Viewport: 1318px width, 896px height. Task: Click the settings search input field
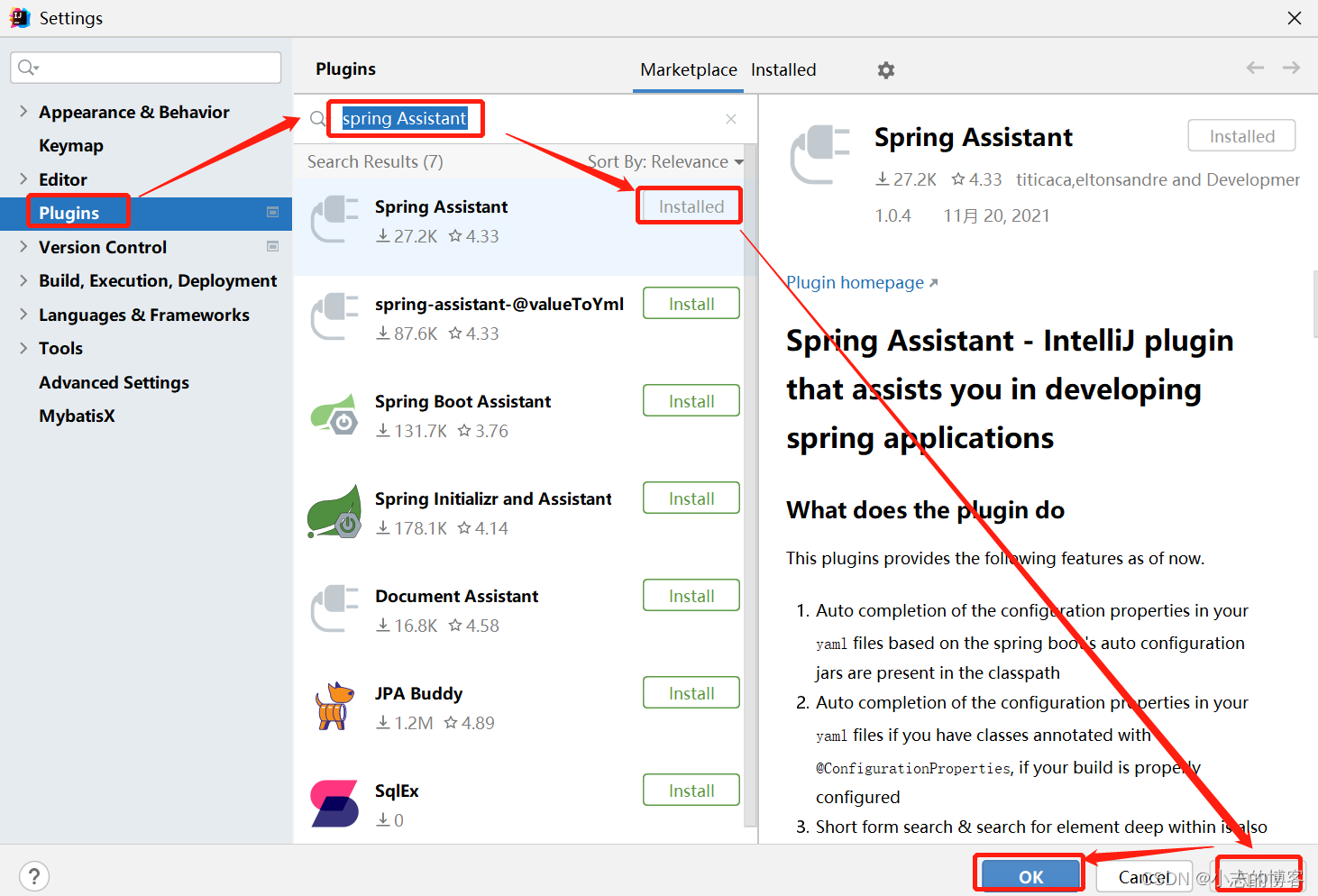146,68
